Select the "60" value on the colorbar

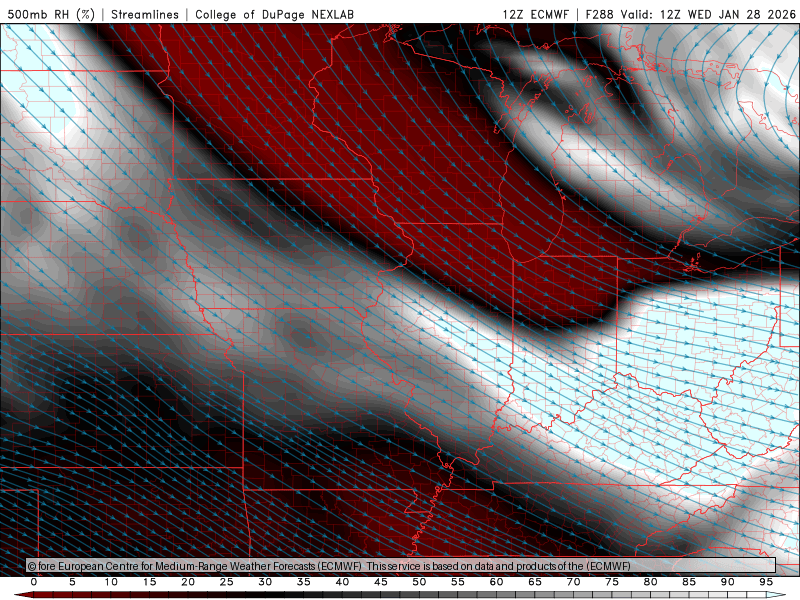pyautogui.click(x=496, y=582)
